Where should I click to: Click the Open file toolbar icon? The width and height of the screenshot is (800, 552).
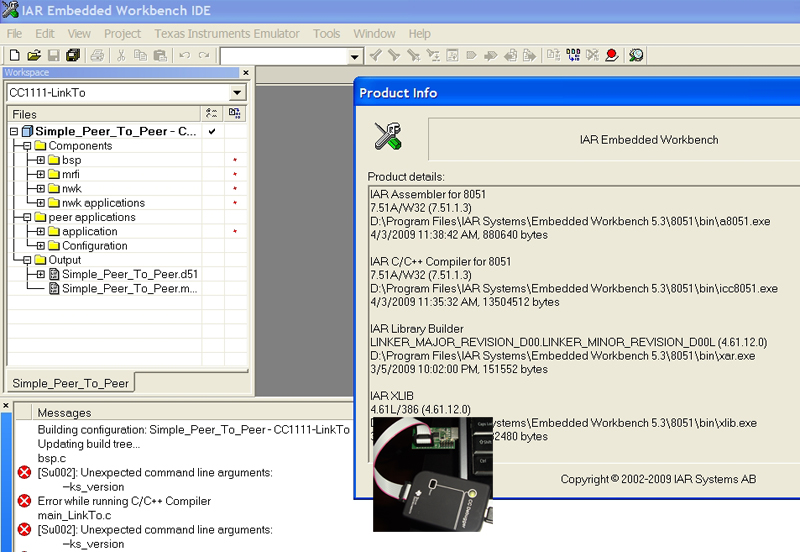(34, 55)
